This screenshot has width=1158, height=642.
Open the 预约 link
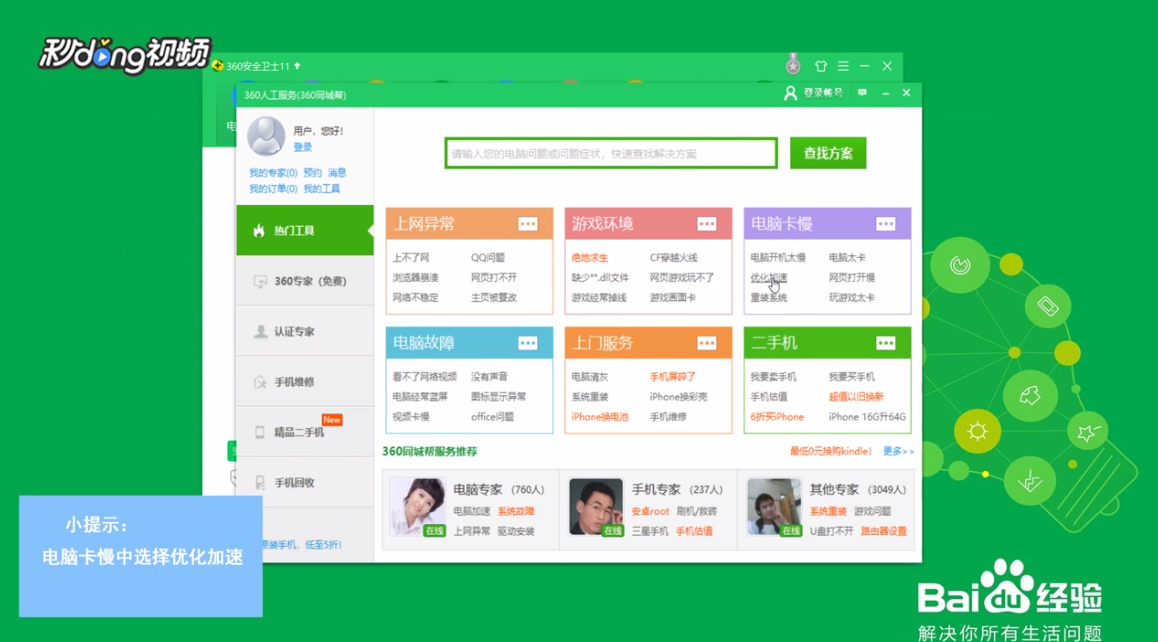[x=312, y=173]
